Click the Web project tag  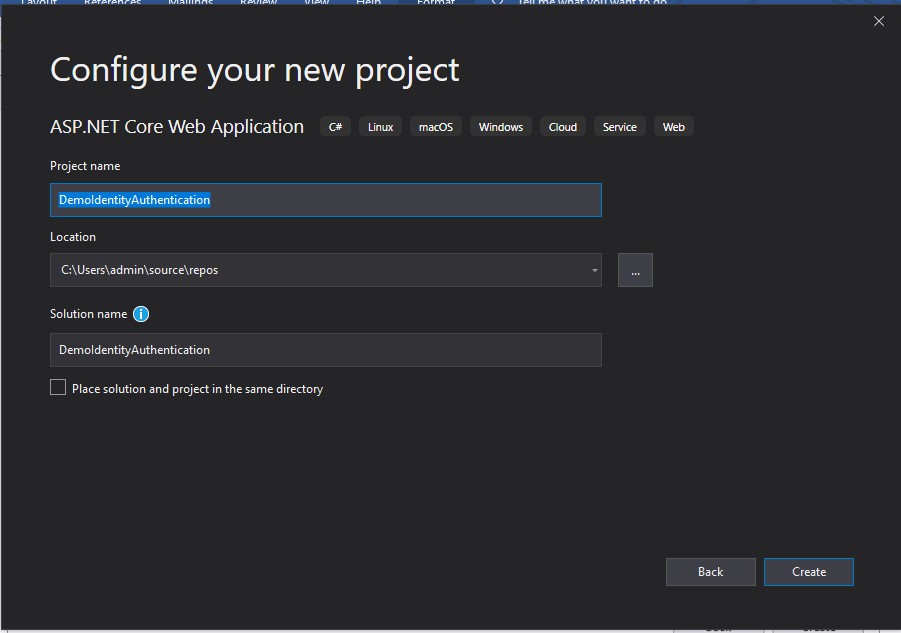pos(673,126)
